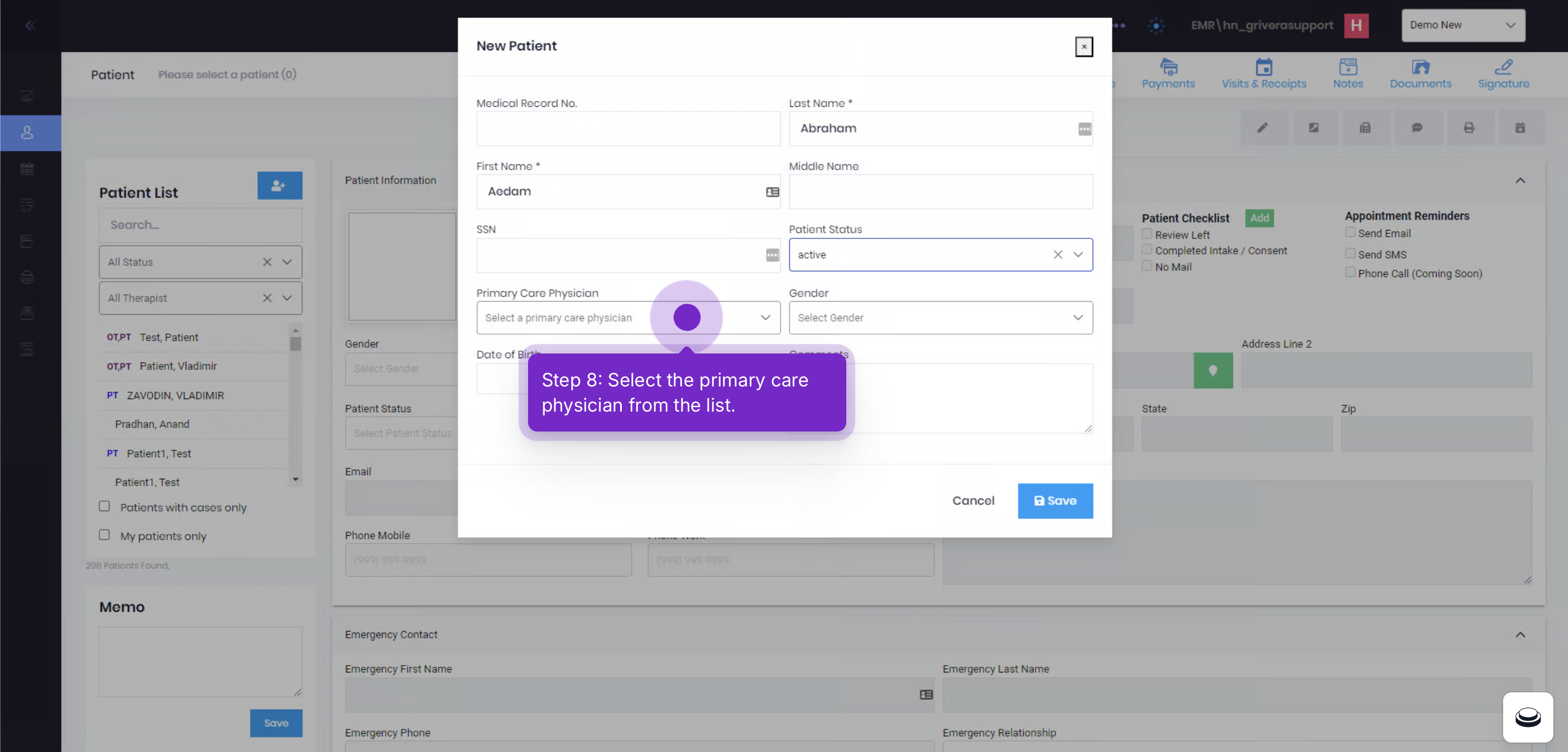Click patient list scroll down arrow
The image size is (1568, 752).
[295, 479]
